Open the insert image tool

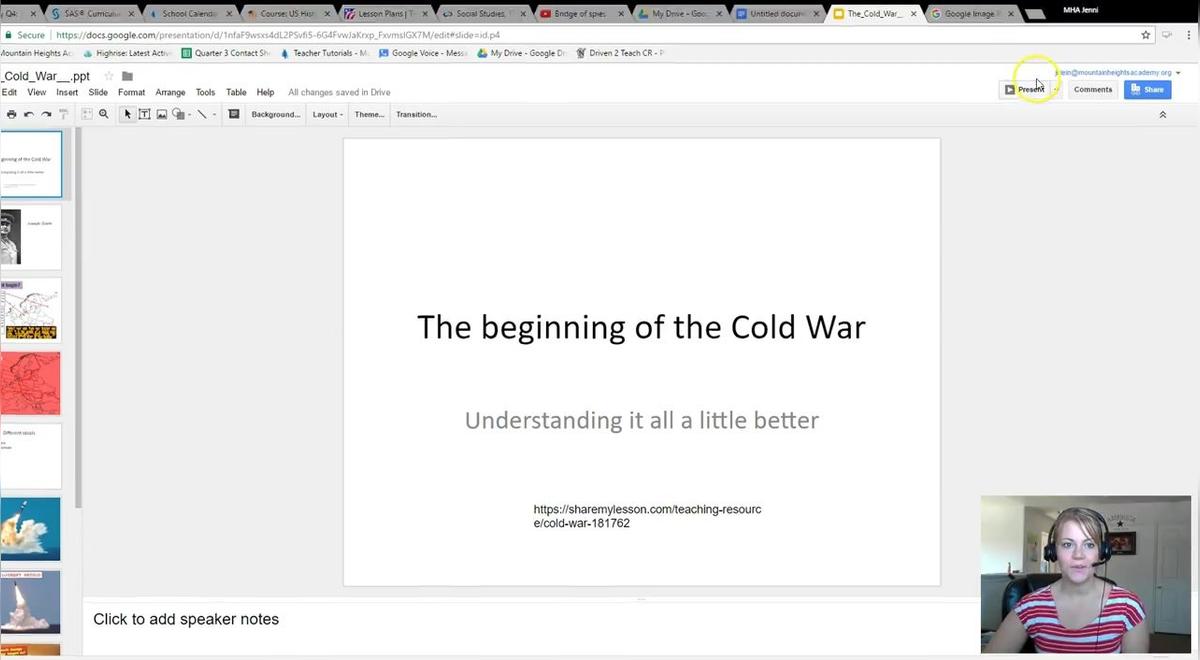coord(161,114)
